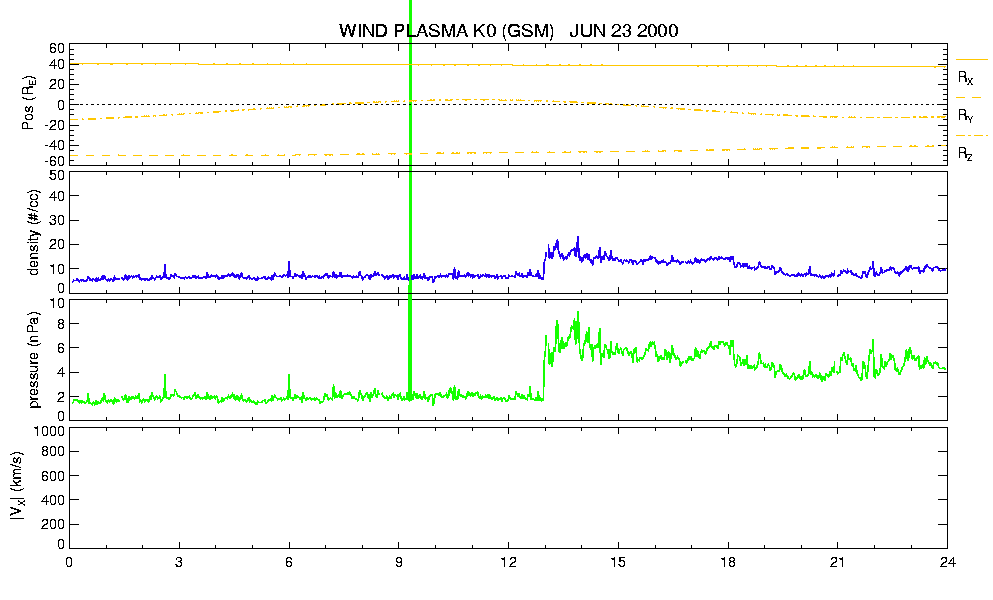Click hour 15 on the time axis

point(618,563)
